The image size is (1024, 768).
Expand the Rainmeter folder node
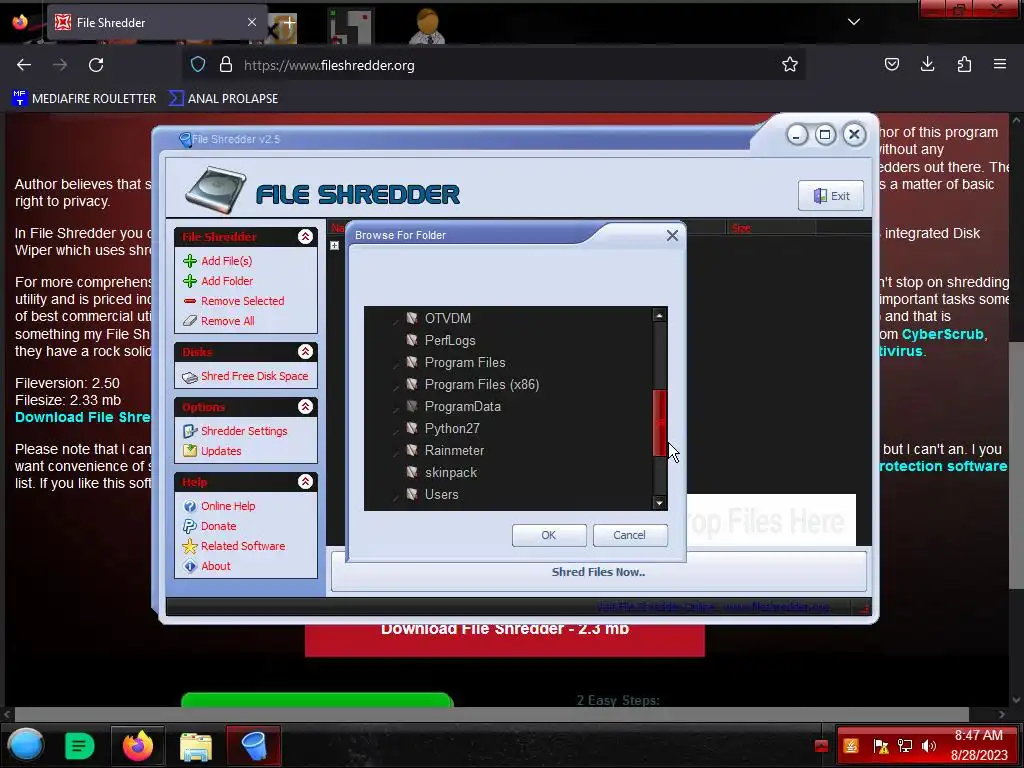point(396,453)
